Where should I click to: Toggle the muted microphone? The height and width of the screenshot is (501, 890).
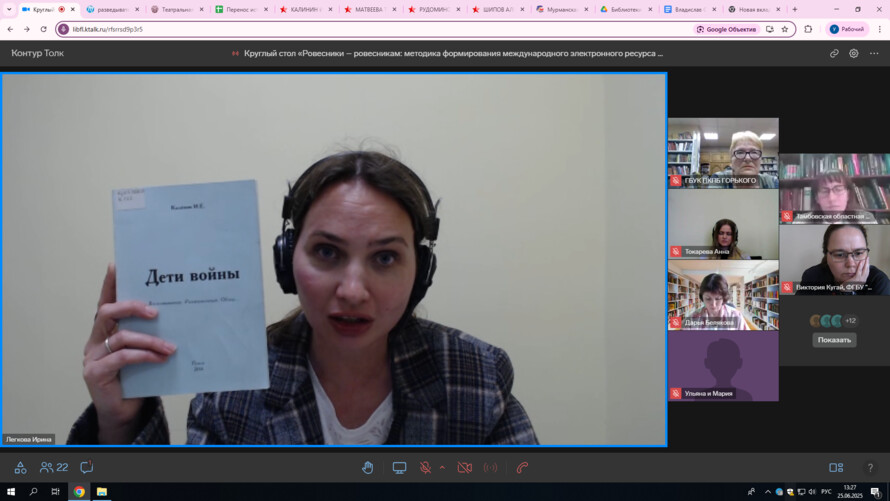pyautogui.click(x=425, y=467)
